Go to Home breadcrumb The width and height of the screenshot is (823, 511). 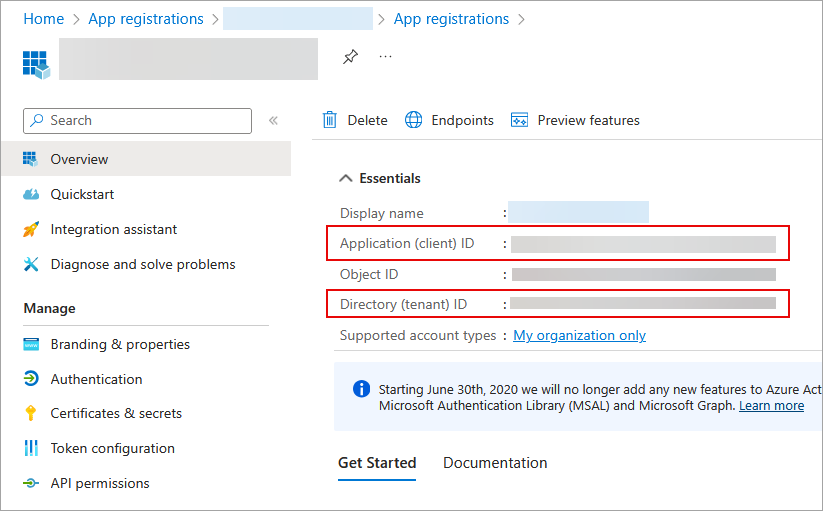44,19
